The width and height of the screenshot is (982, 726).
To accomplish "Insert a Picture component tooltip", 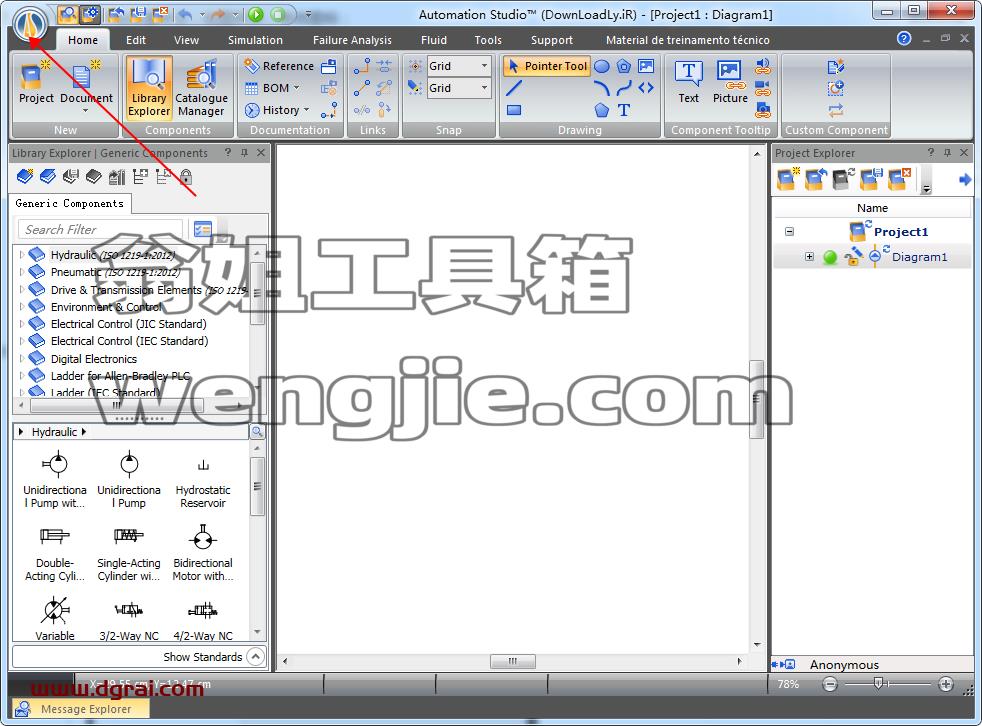I will [730, 82].
